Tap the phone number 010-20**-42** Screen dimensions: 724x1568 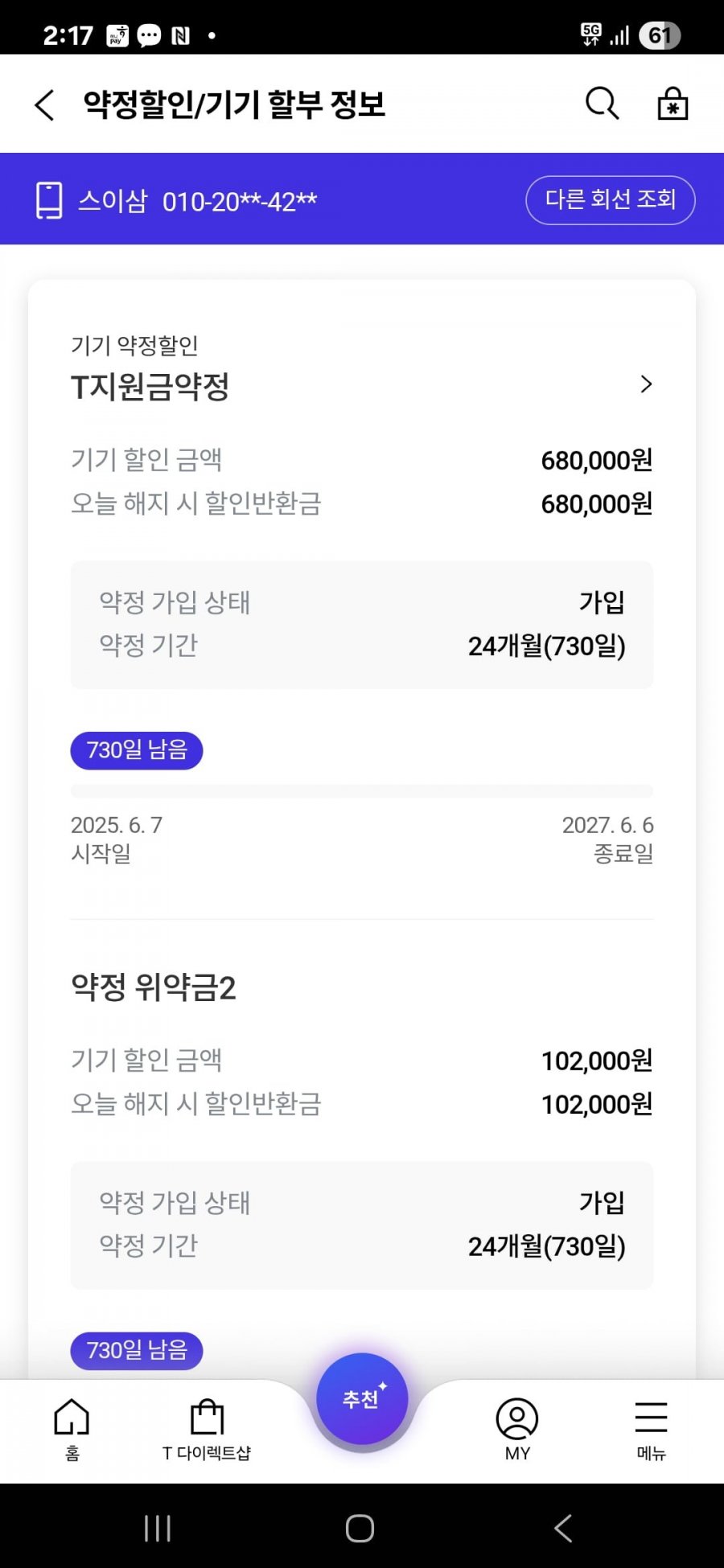pos(240,201)
